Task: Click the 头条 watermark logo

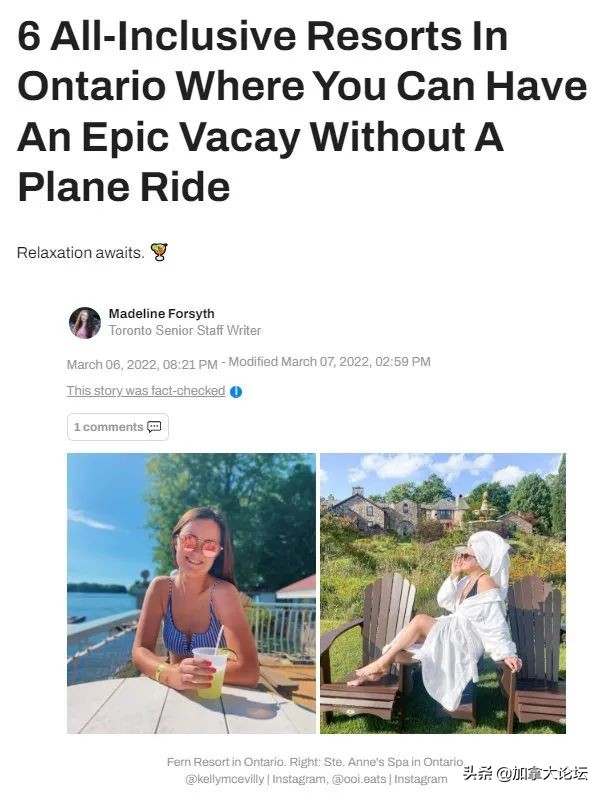Action: 479,773
